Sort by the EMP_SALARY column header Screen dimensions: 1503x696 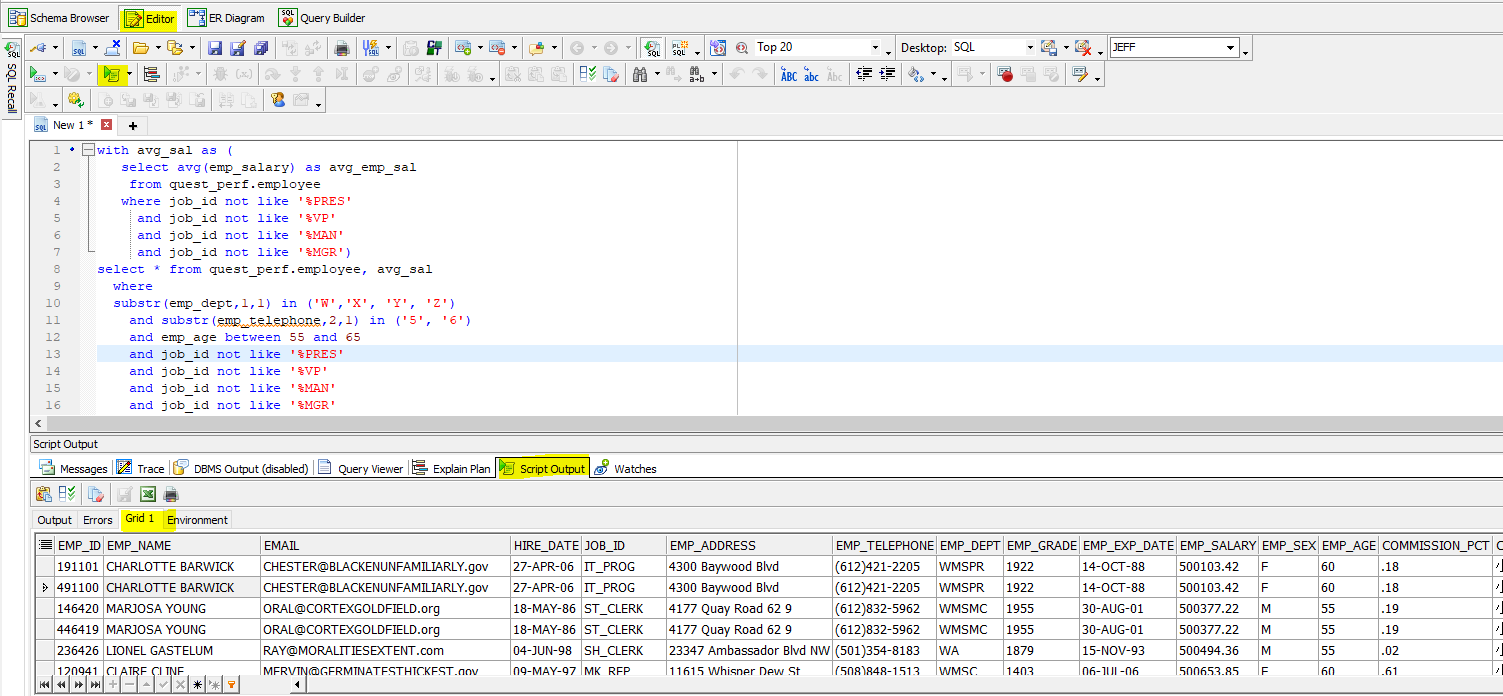point(1217,546)
